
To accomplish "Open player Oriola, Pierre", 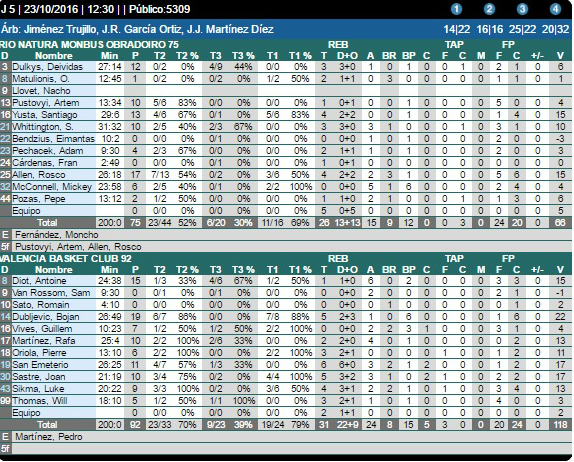I will click(39, 353).
